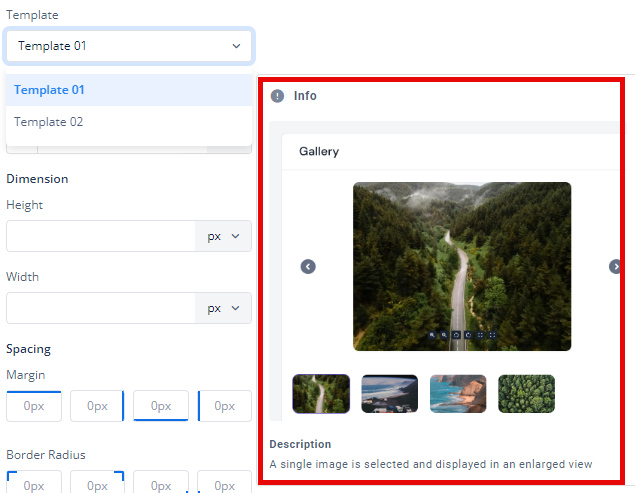Image resolution: width=635 pixels, height=493 pixels.
Task: Click the Template field label
Action: click(x=32, y=15)
